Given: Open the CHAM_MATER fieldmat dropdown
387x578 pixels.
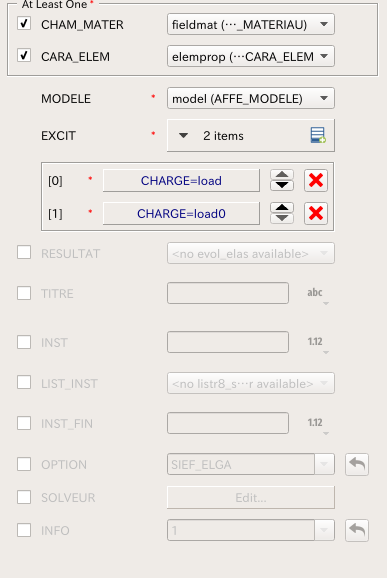Looking at the screenshot, I should point(251,24).
